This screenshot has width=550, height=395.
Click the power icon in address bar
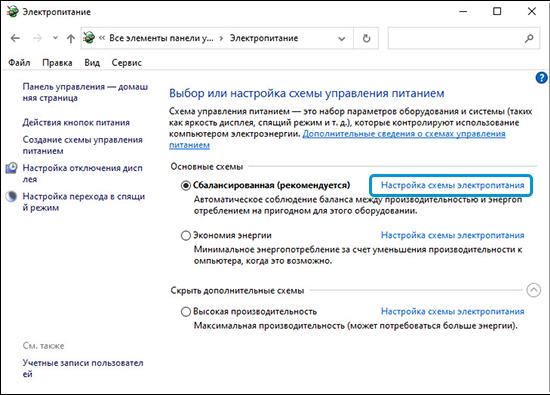pos(89,38)
